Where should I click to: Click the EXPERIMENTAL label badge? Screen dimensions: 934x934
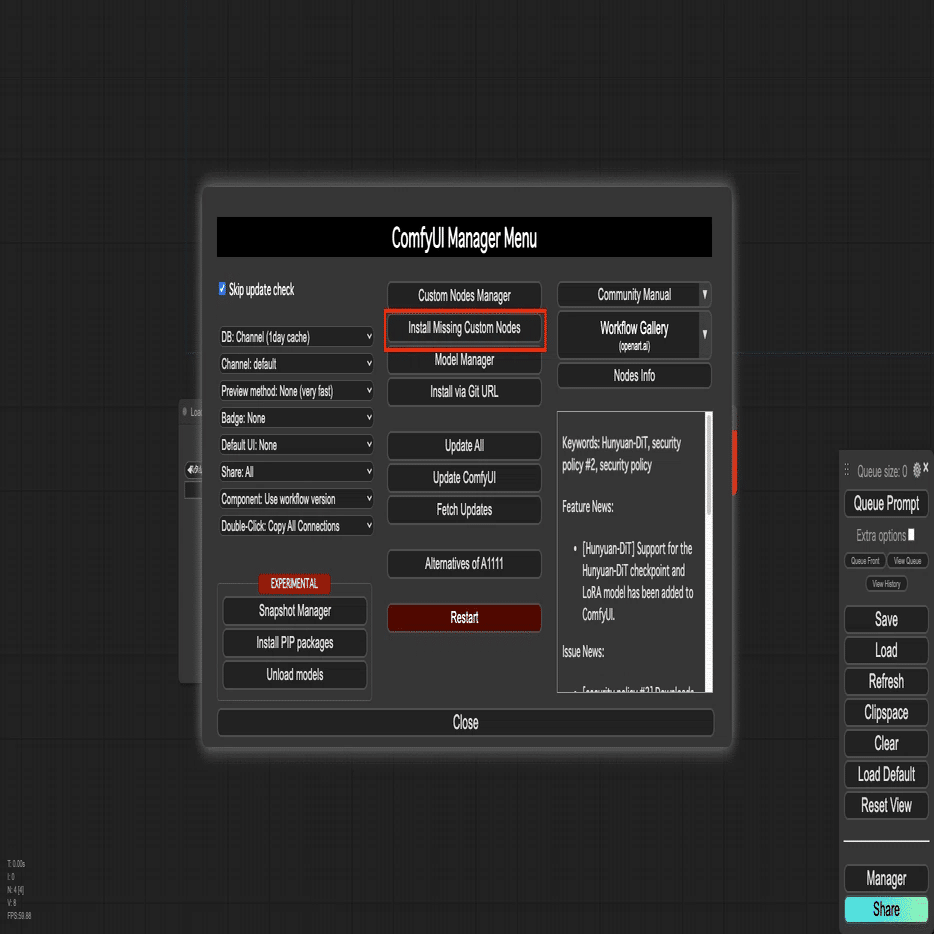294,584
